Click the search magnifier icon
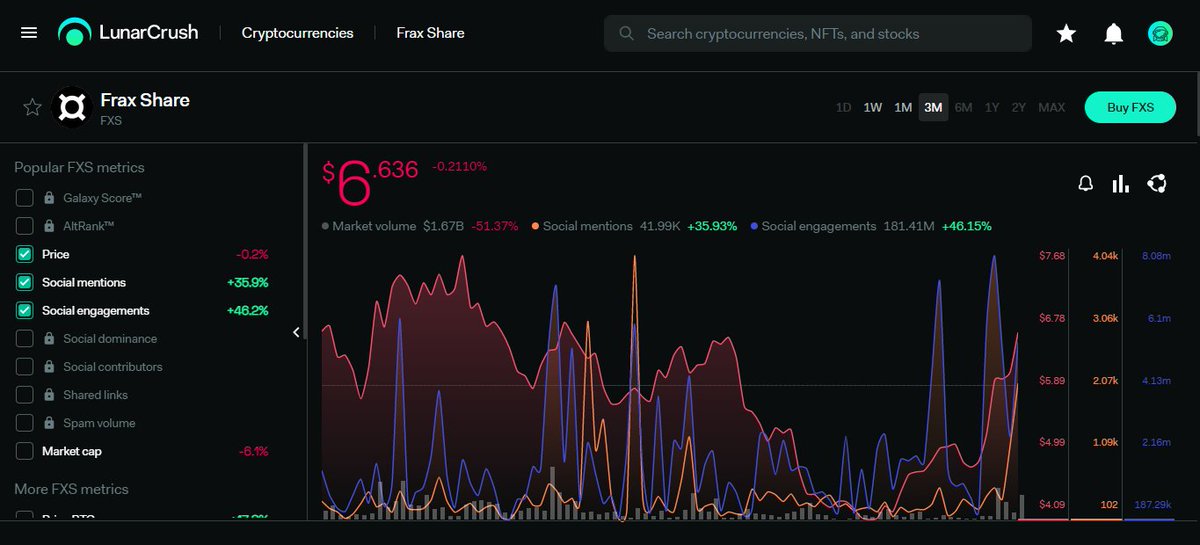The width and height of the screenshot is (1200, 545). [627, 33]
